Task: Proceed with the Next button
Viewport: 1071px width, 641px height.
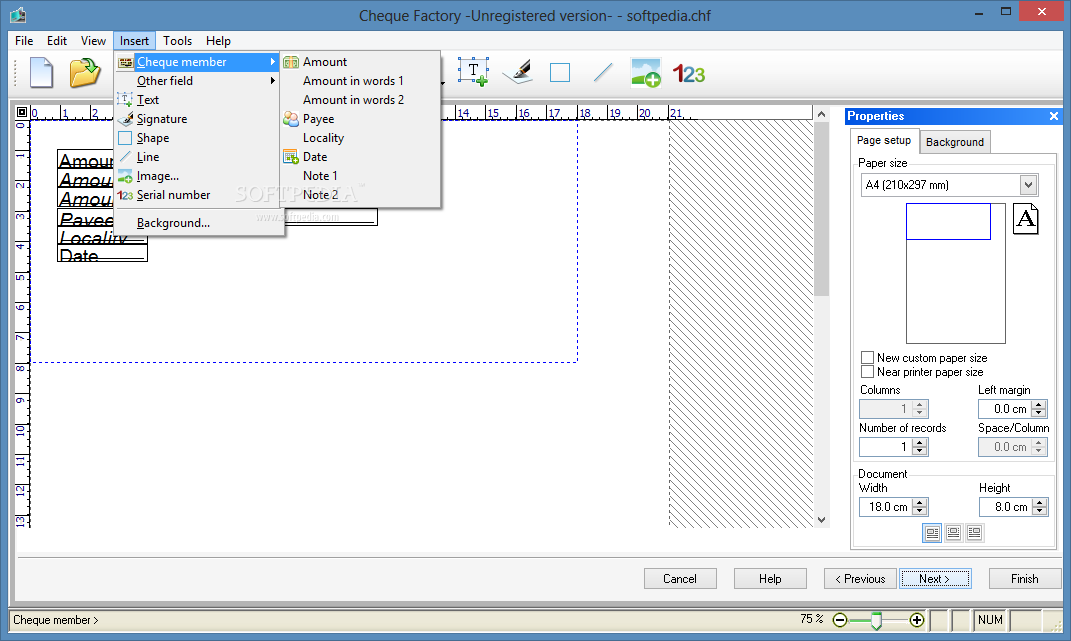Action: click(934, 579)
